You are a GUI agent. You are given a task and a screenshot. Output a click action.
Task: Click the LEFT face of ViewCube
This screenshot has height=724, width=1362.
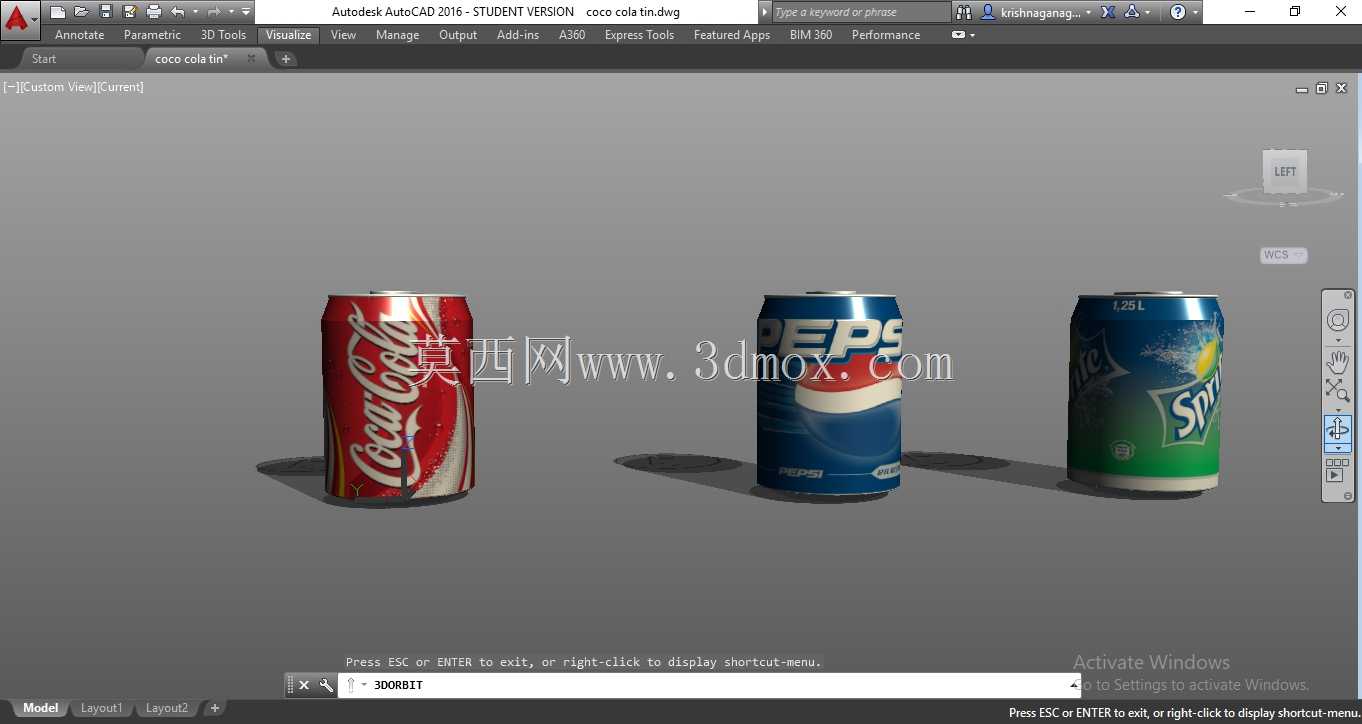click(x=1285, y=171)
